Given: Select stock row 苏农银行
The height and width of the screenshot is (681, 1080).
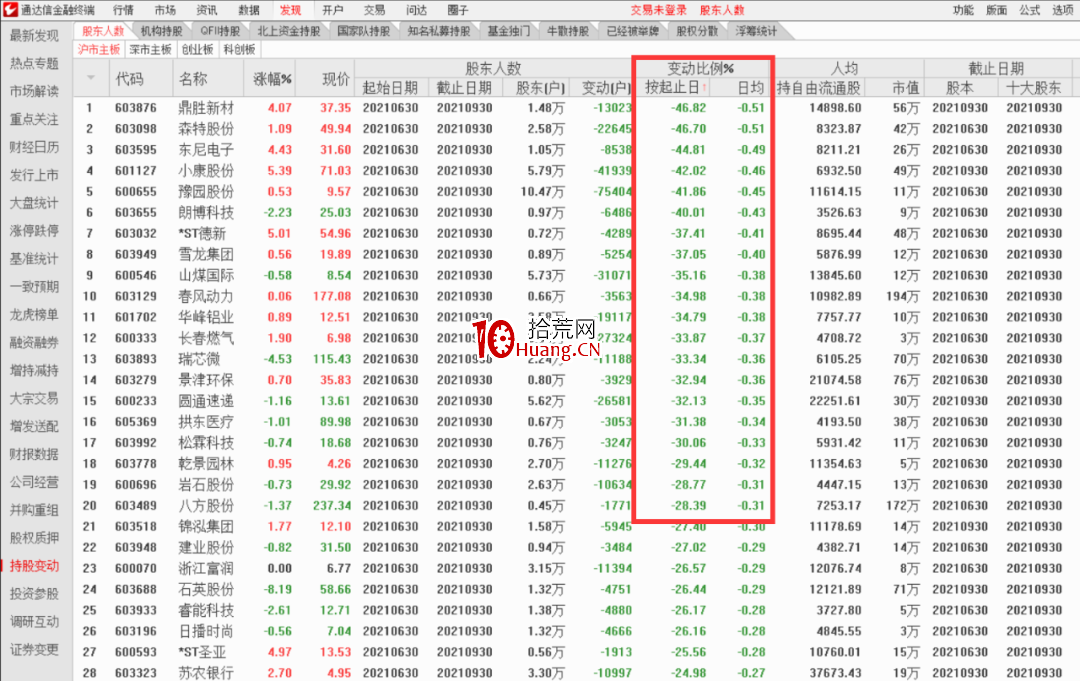Looking at the screenshot, I should tap(575, 673).
